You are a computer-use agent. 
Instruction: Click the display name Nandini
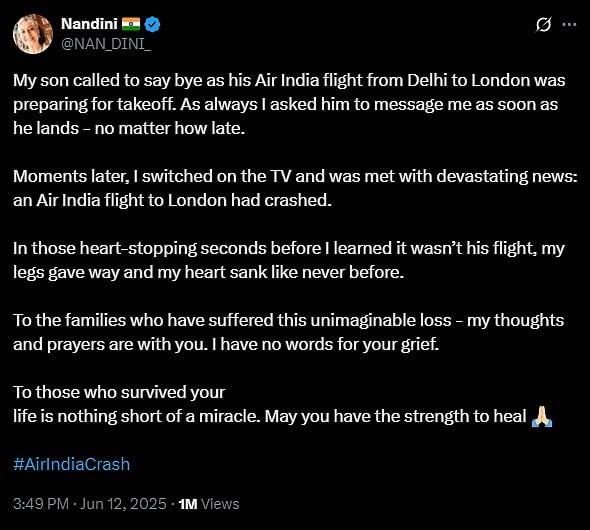pos(89,24)
